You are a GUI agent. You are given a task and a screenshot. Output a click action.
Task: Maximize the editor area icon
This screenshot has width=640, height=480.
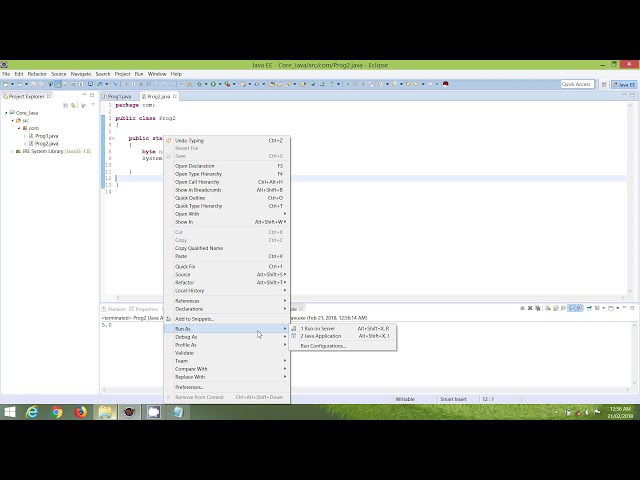click(632, 95)
